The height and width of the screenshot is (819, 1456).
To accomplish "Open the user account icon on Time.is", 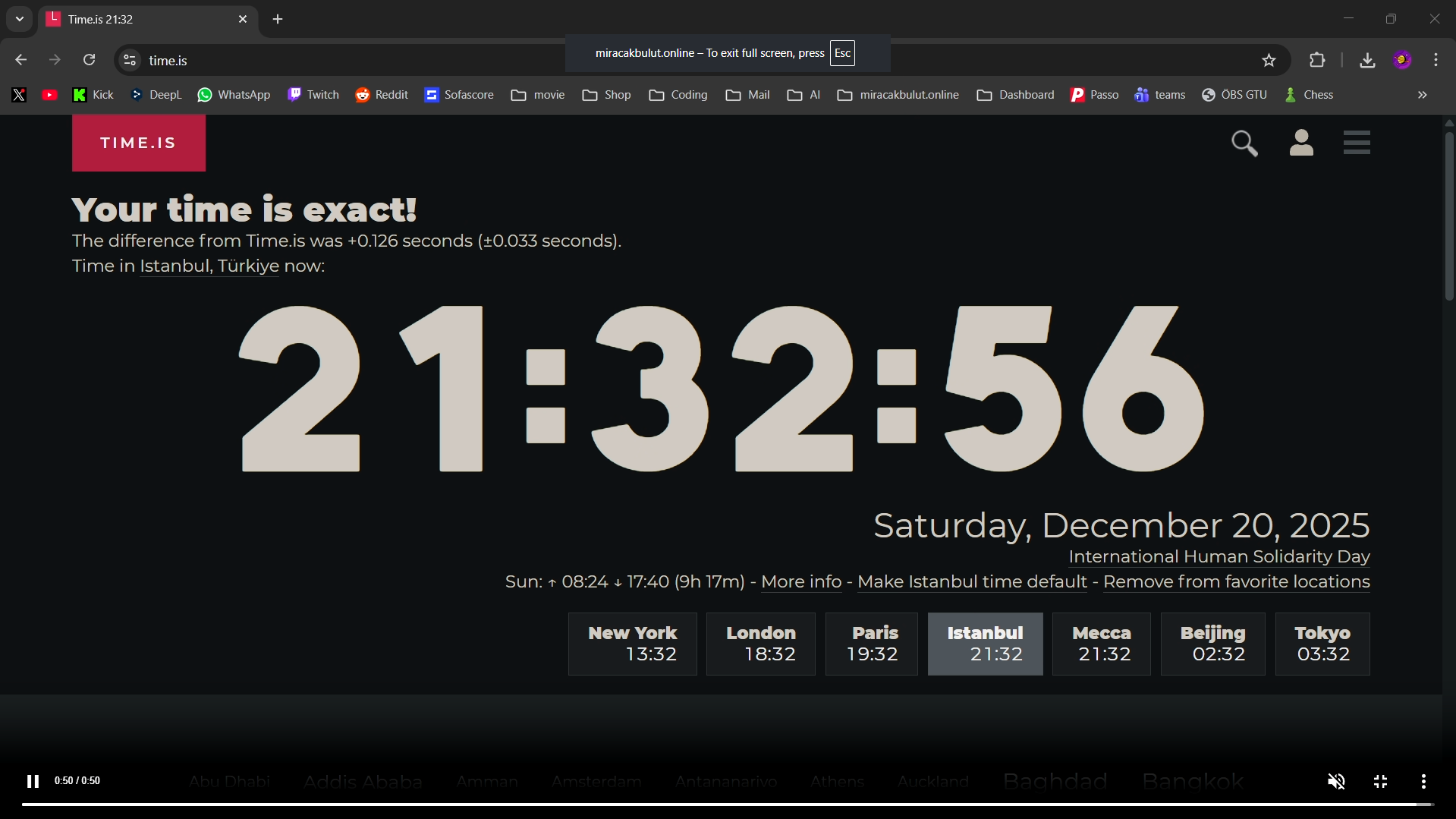I will click(1301, 143).
